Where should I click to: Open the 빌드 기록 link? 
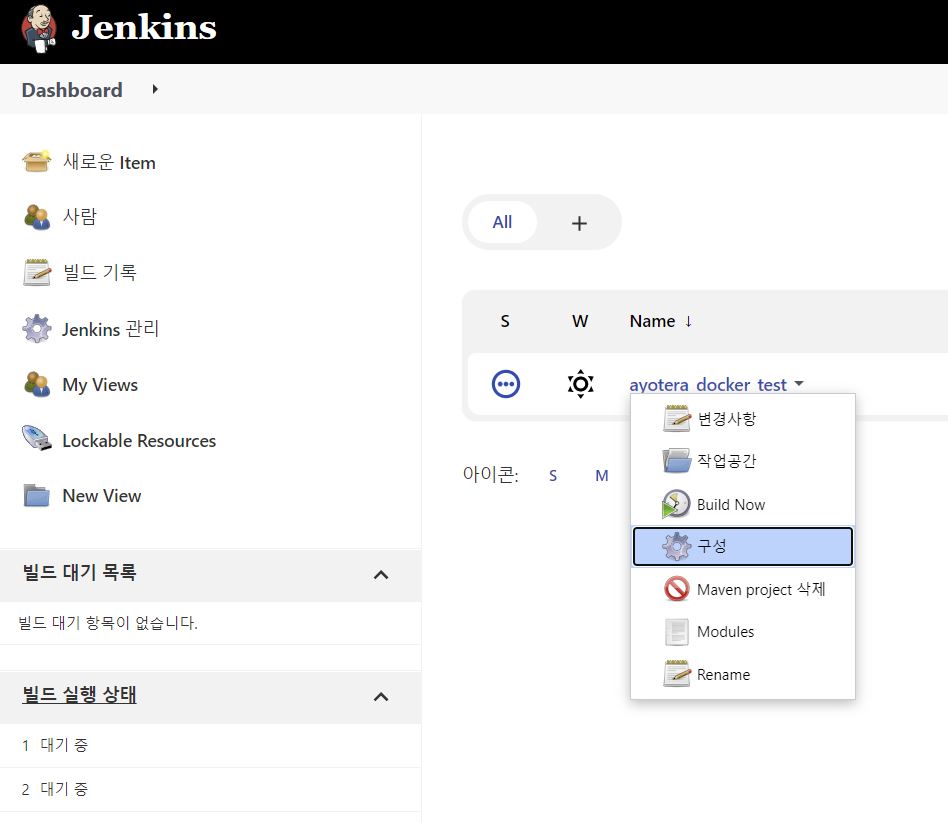coord(100,272)
